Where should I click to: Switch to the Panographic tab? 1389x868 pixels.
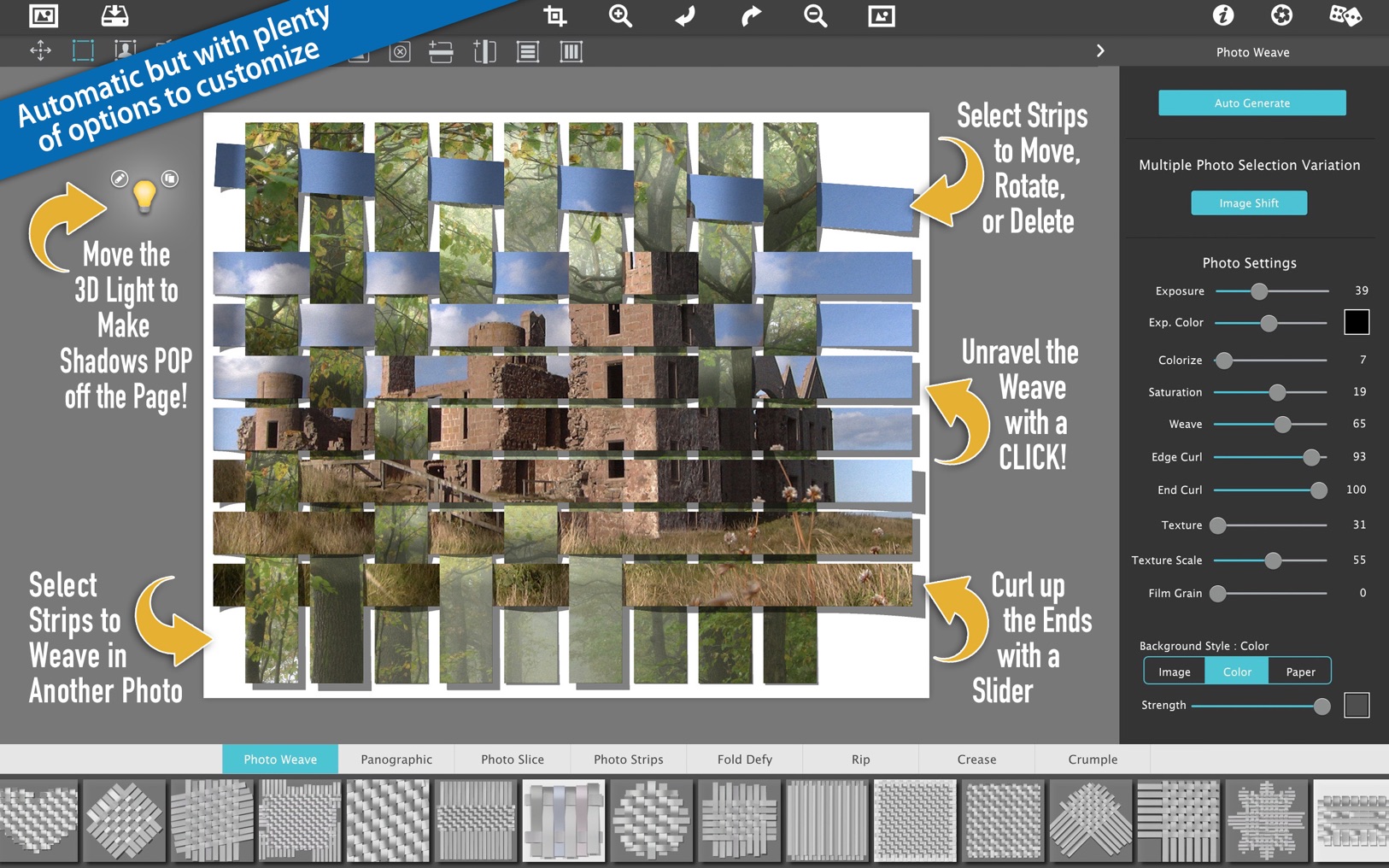(396, 759)
